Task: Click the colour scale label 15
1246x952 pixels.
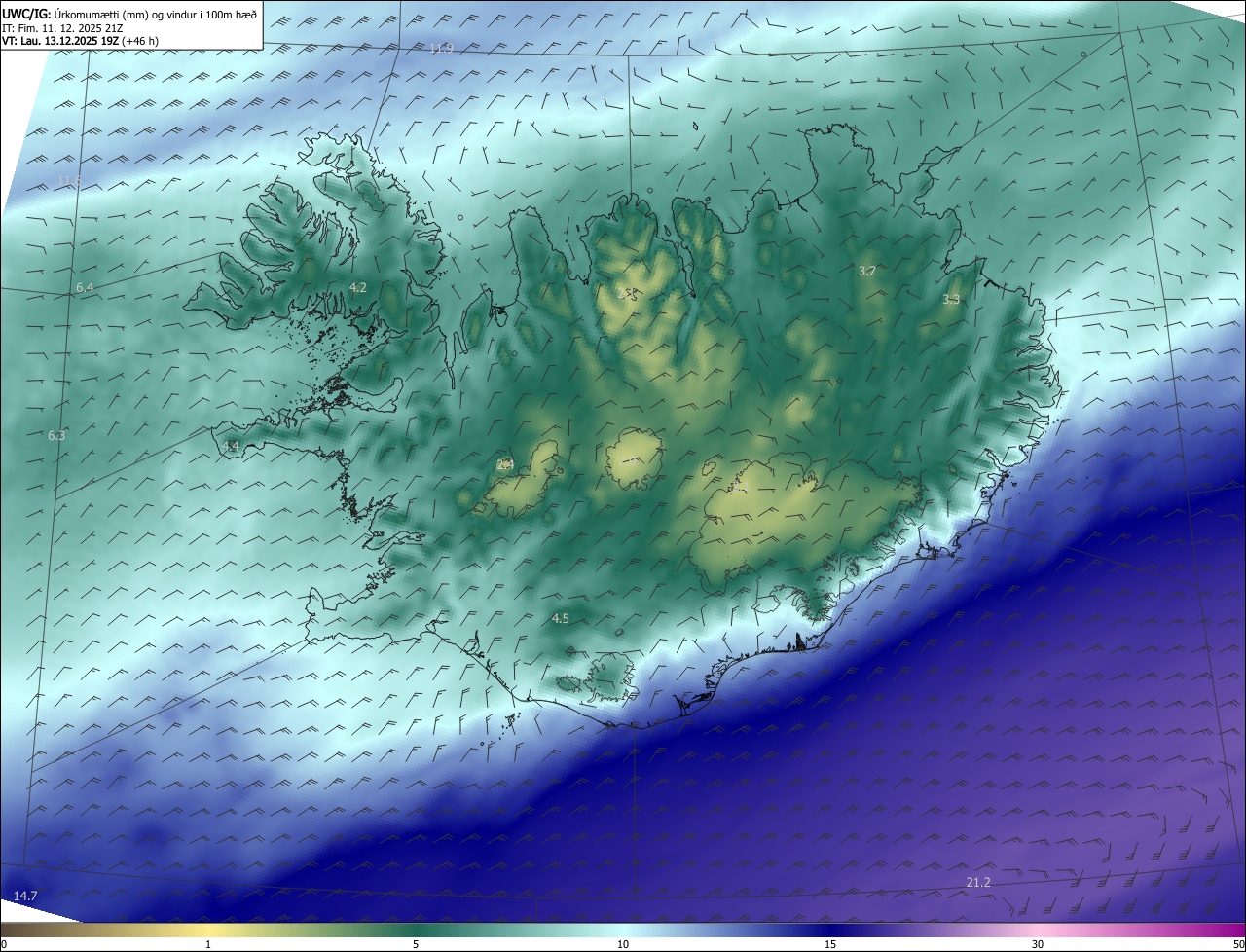Action: [x=830, y=944]
